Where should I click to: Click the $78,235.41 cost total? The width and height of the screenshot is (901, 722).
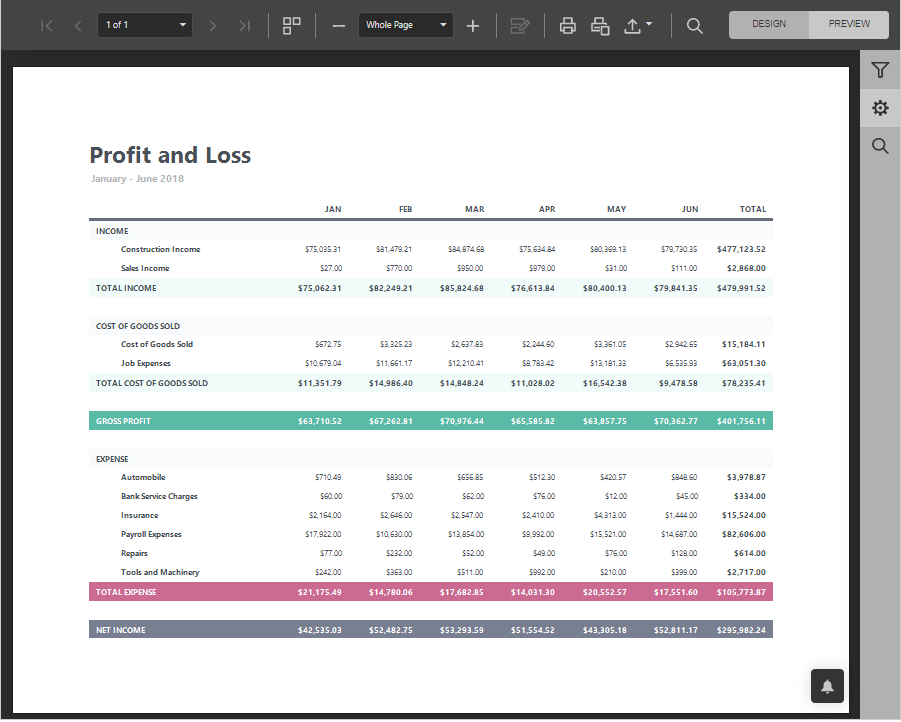point(744,383)
